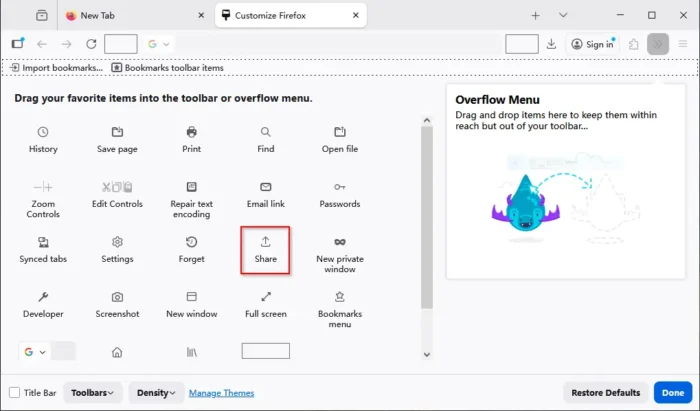Screen dimensions: 700x411
Task: Click the New private window icon
Action: click(x=339, y=242)
